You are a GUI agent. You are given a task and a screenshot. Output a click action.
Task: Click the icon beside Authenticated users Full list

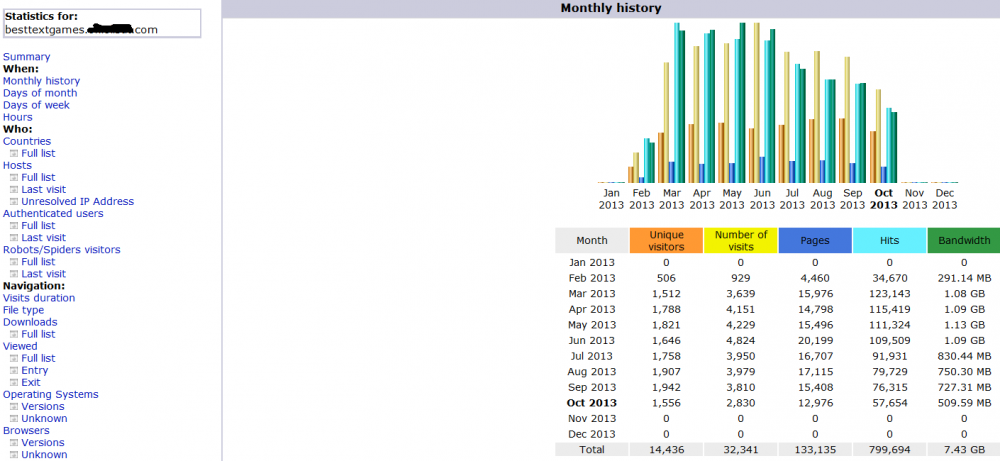coord(13,226)
